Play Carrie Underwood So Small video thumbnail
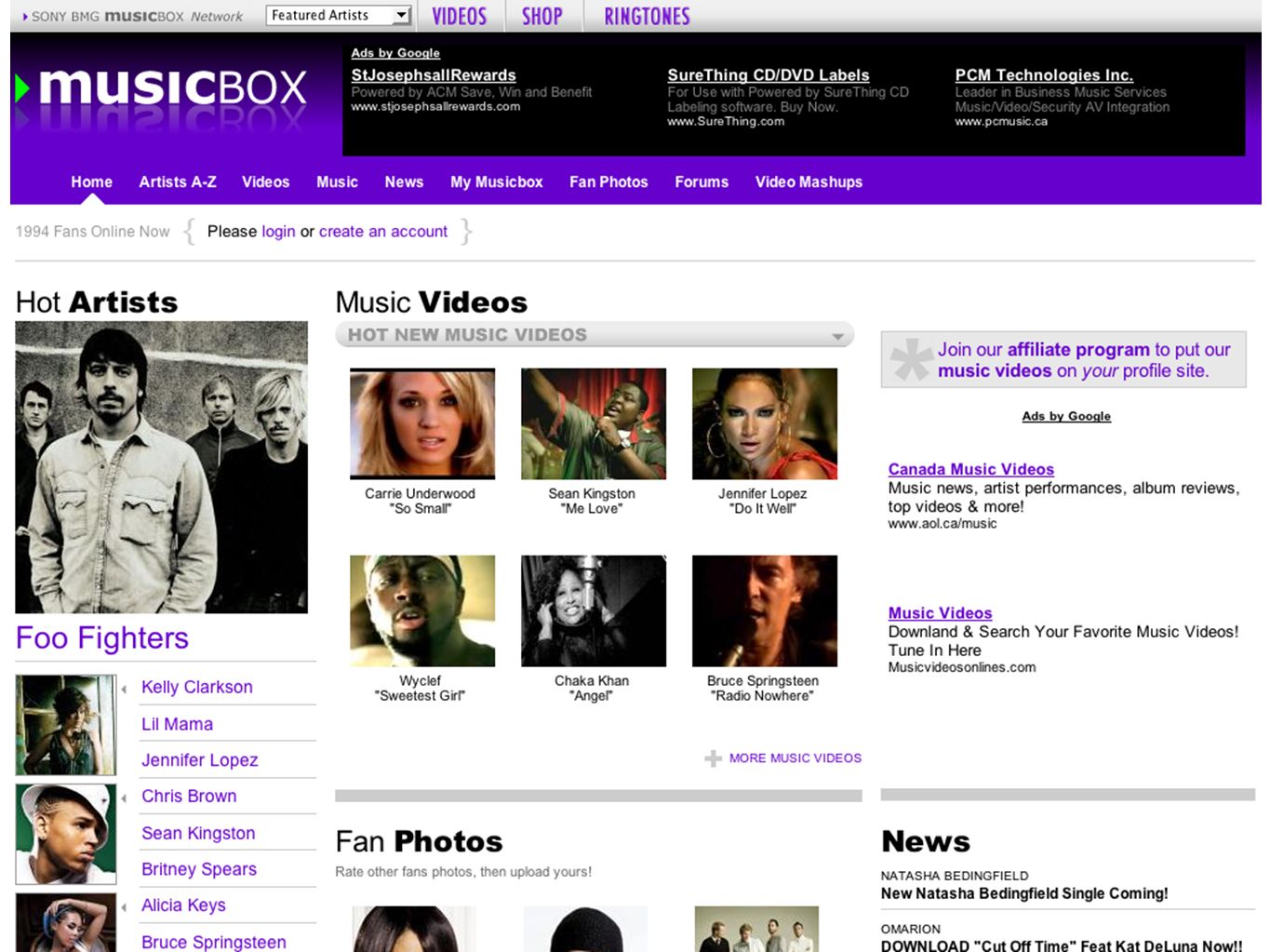This screenshot has width=1270, height=952. (422, 423)
